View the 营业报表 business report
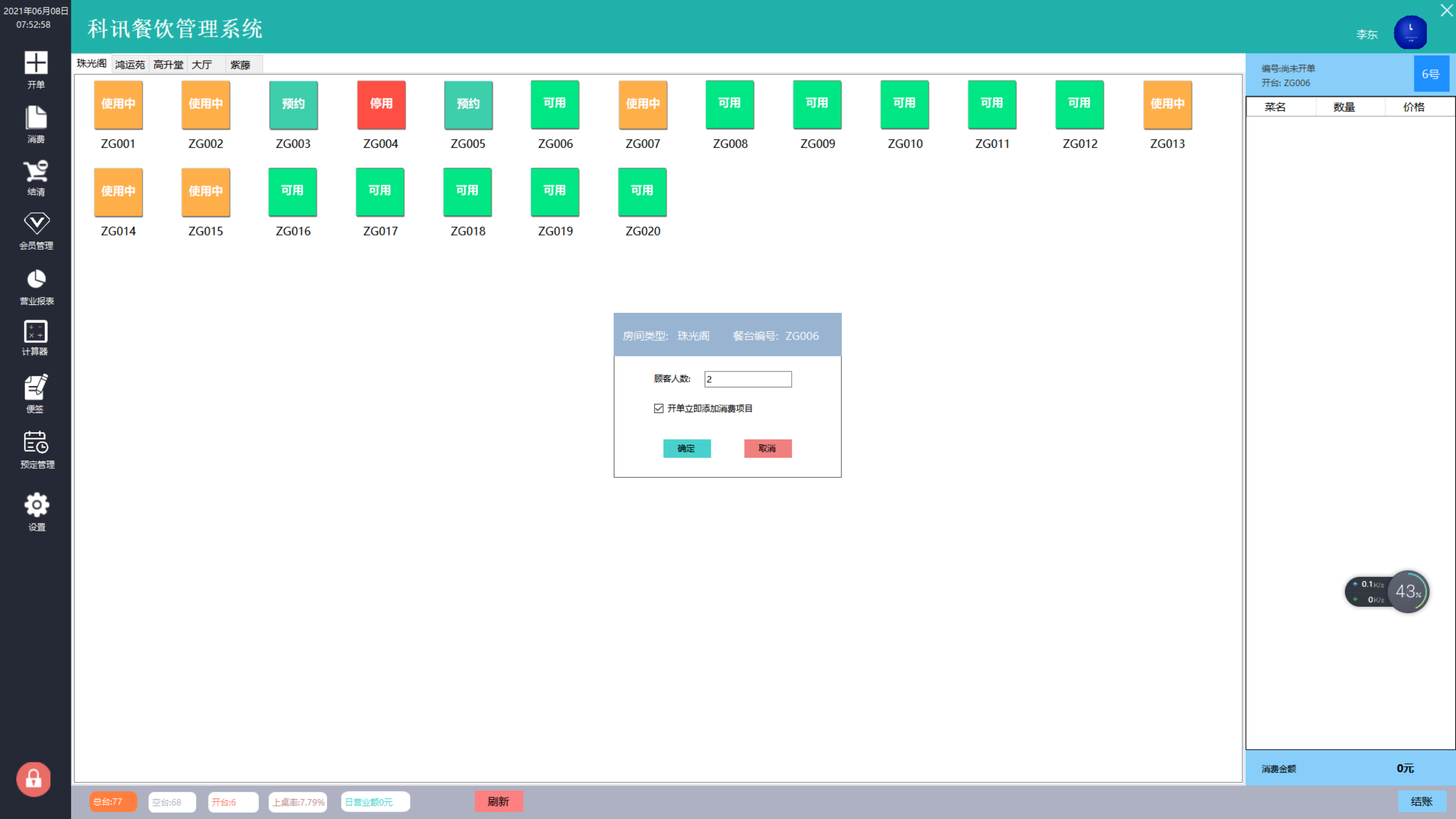Viewport: 1456px width, 819px height. tap(35, 286)
